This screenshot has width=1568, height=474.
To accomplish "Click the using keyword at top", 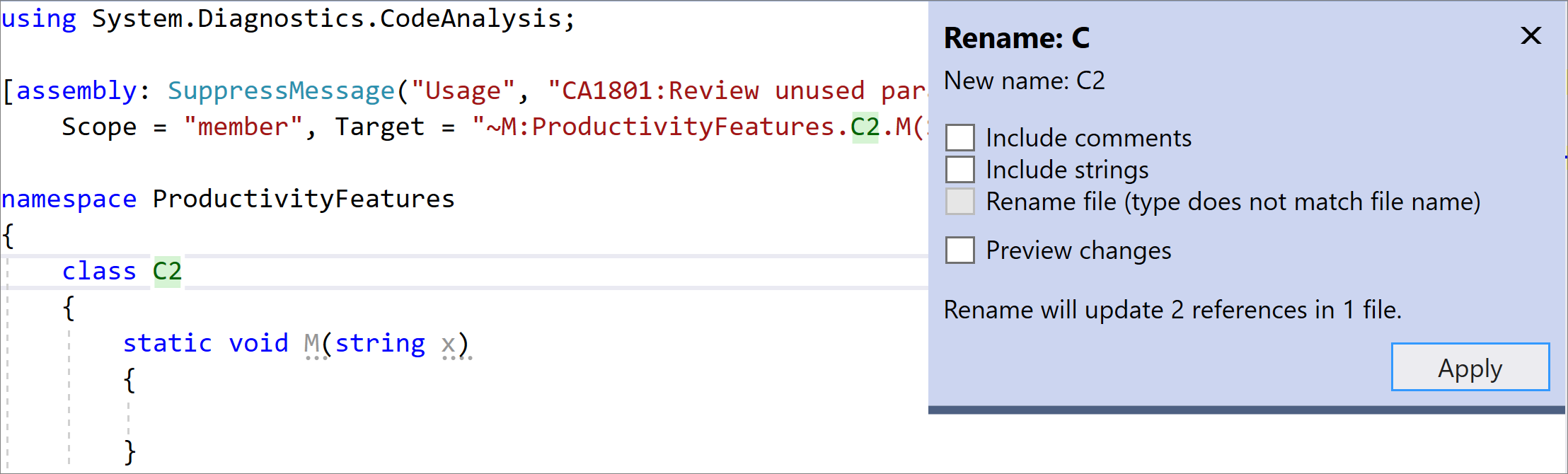I will (x=39, y=19).
